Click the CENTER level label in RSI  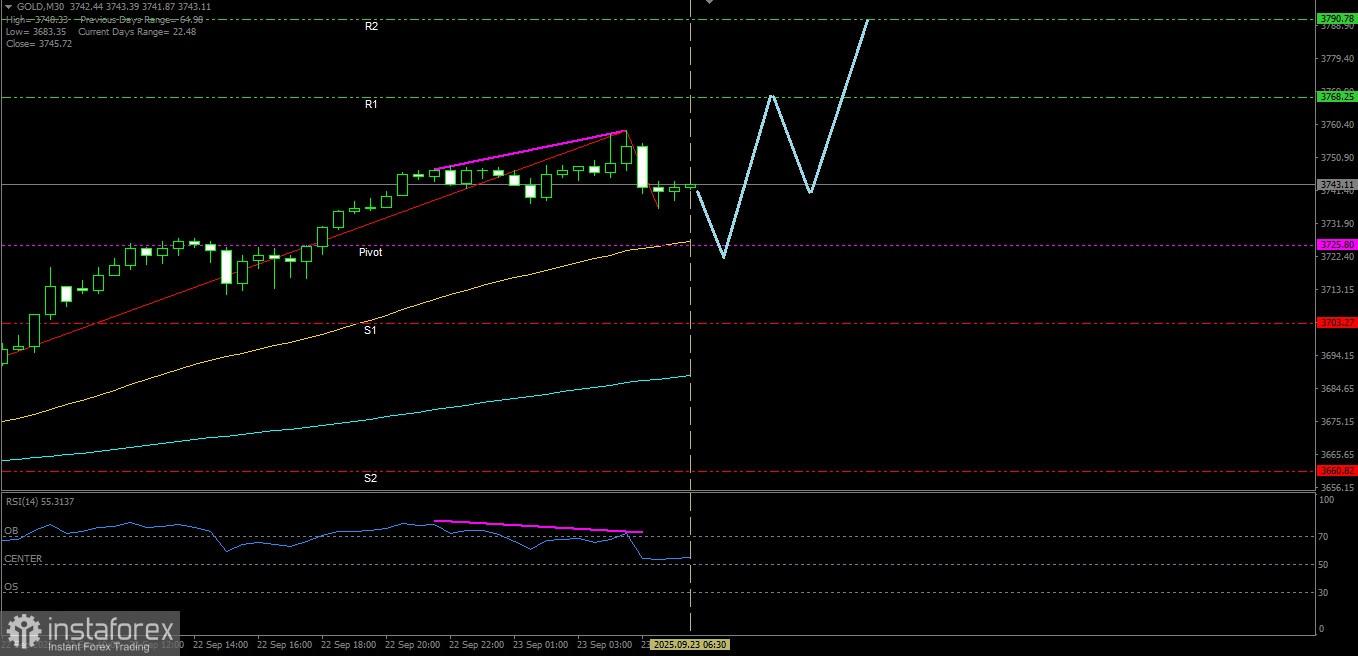(23, 558)
